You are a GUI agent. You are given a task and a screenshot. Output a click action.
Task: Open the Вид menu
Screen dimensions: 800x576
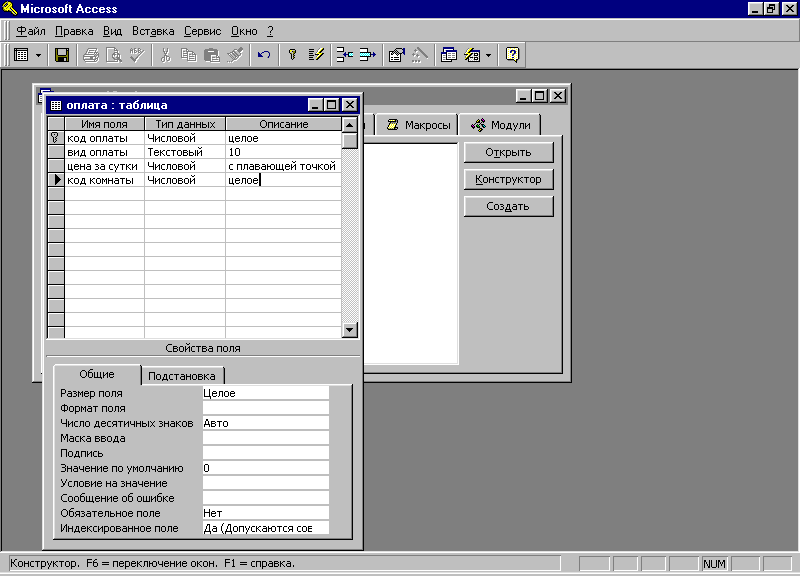point(112,31)
